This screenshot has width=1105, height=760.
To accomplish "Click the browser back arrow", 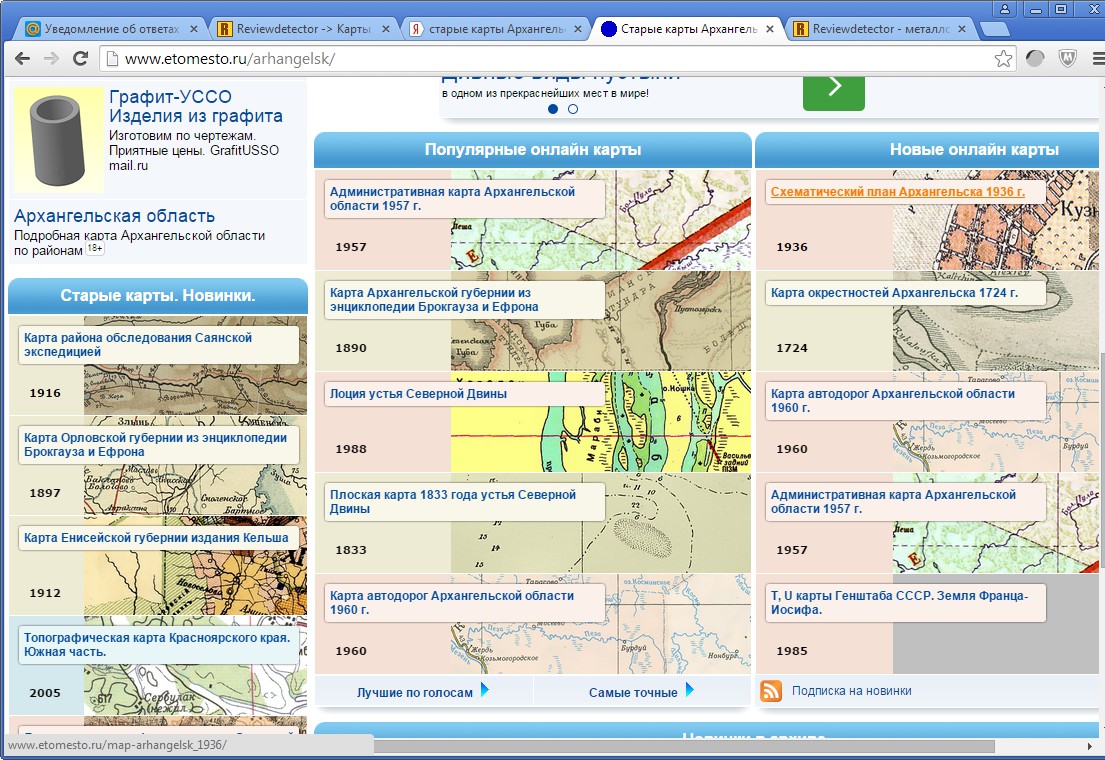I will (22, 59).
